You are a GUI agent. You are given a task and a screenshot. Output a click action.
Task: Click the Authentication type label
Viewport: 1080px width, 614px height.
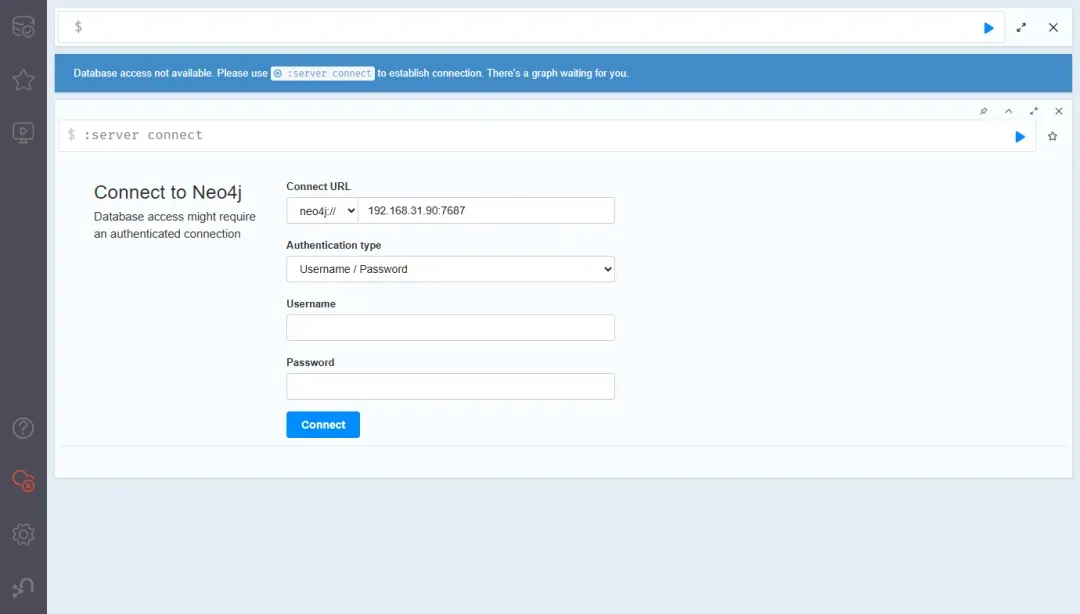point(333,245)
